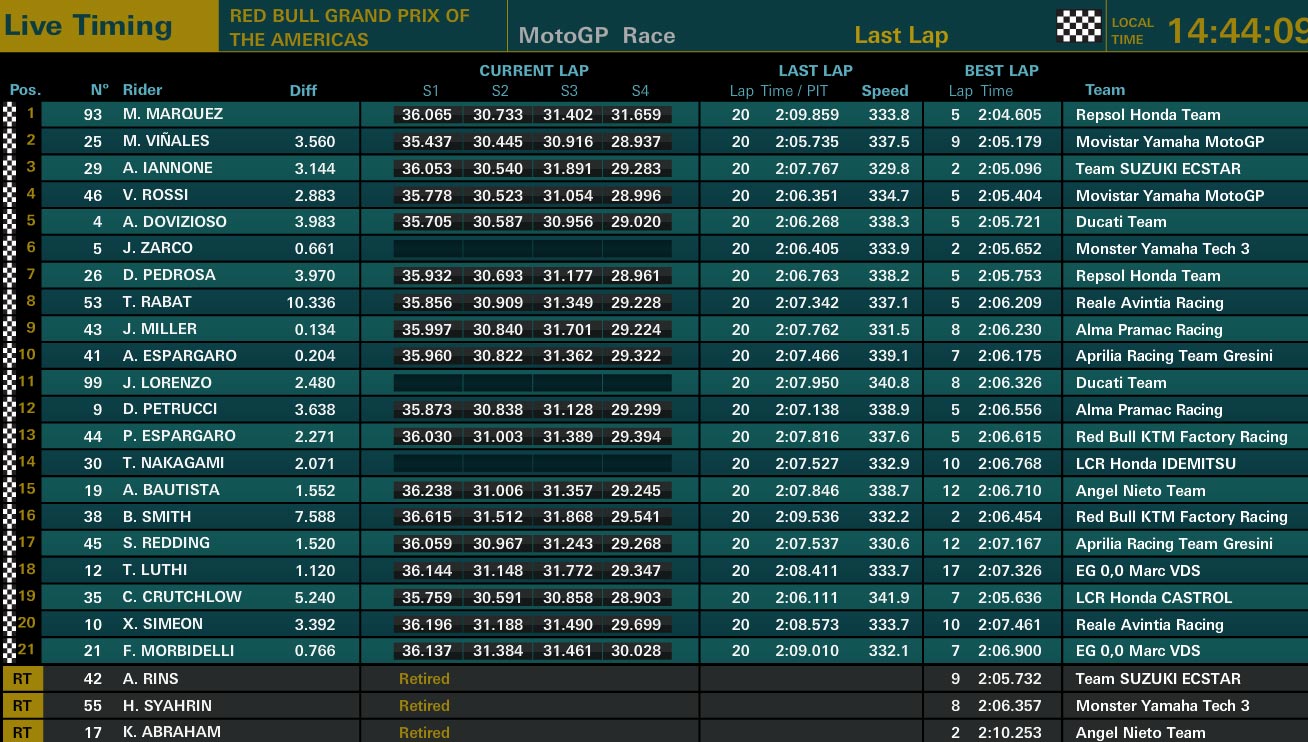Click the empty sector bar for J. Zarco
The width and height of the screenshot is (1308, 742).
pyautogui.click(x=533, y=248)
